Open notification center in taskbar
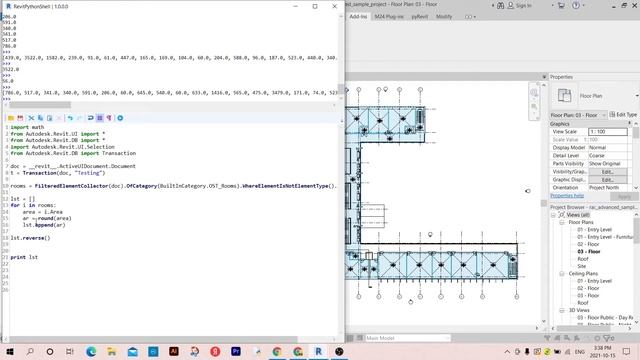Viewport: 640px width, 360px height. 627,352
